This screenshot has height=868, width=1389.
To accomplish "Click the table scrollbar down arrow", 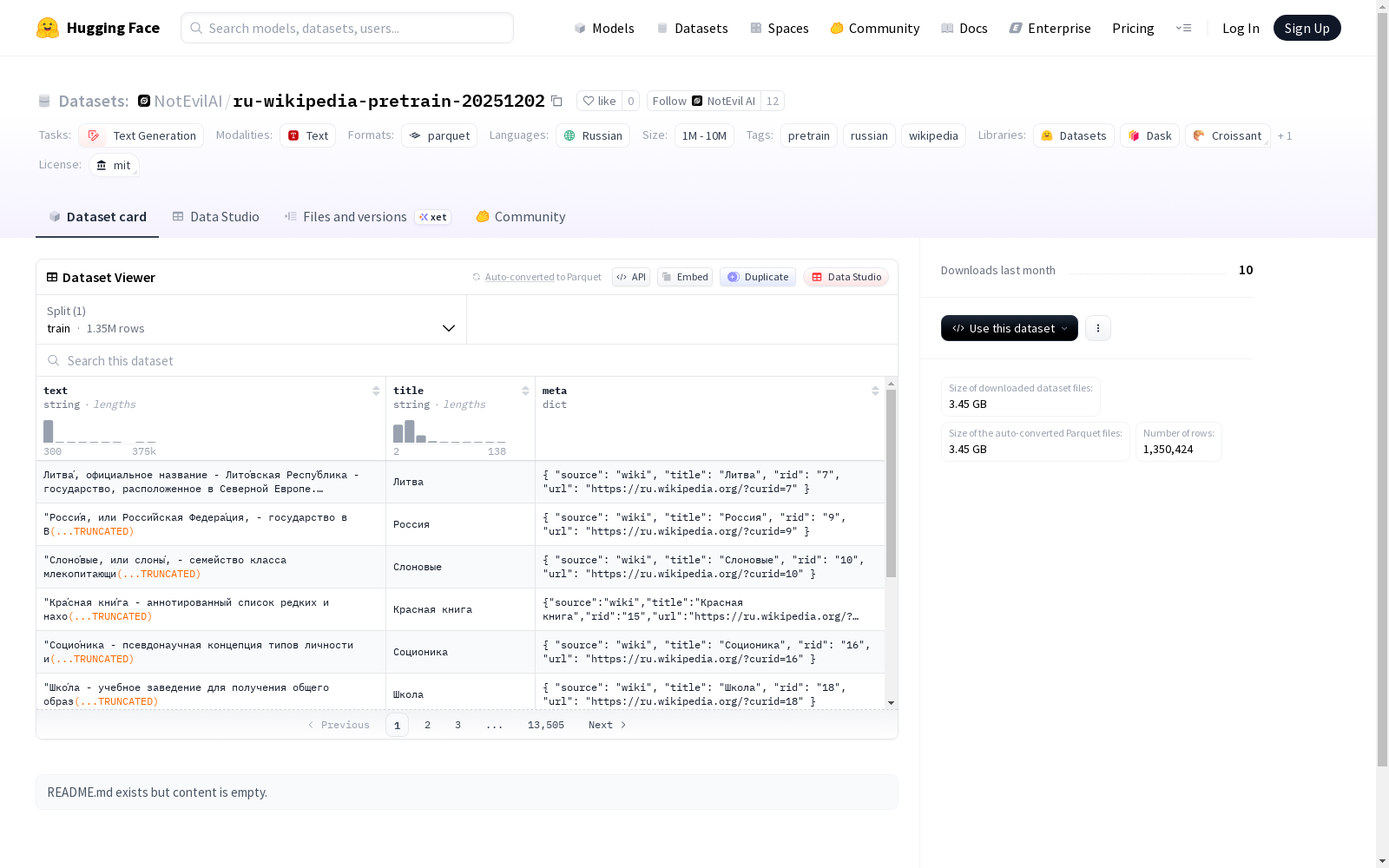I will [891, 703].
